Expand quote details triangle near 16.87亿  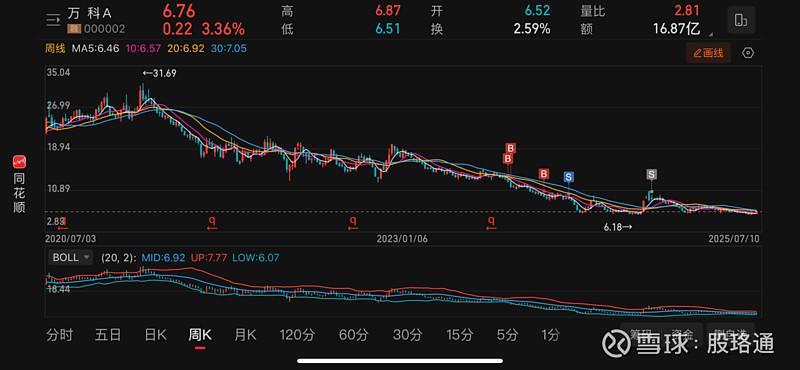710,34
